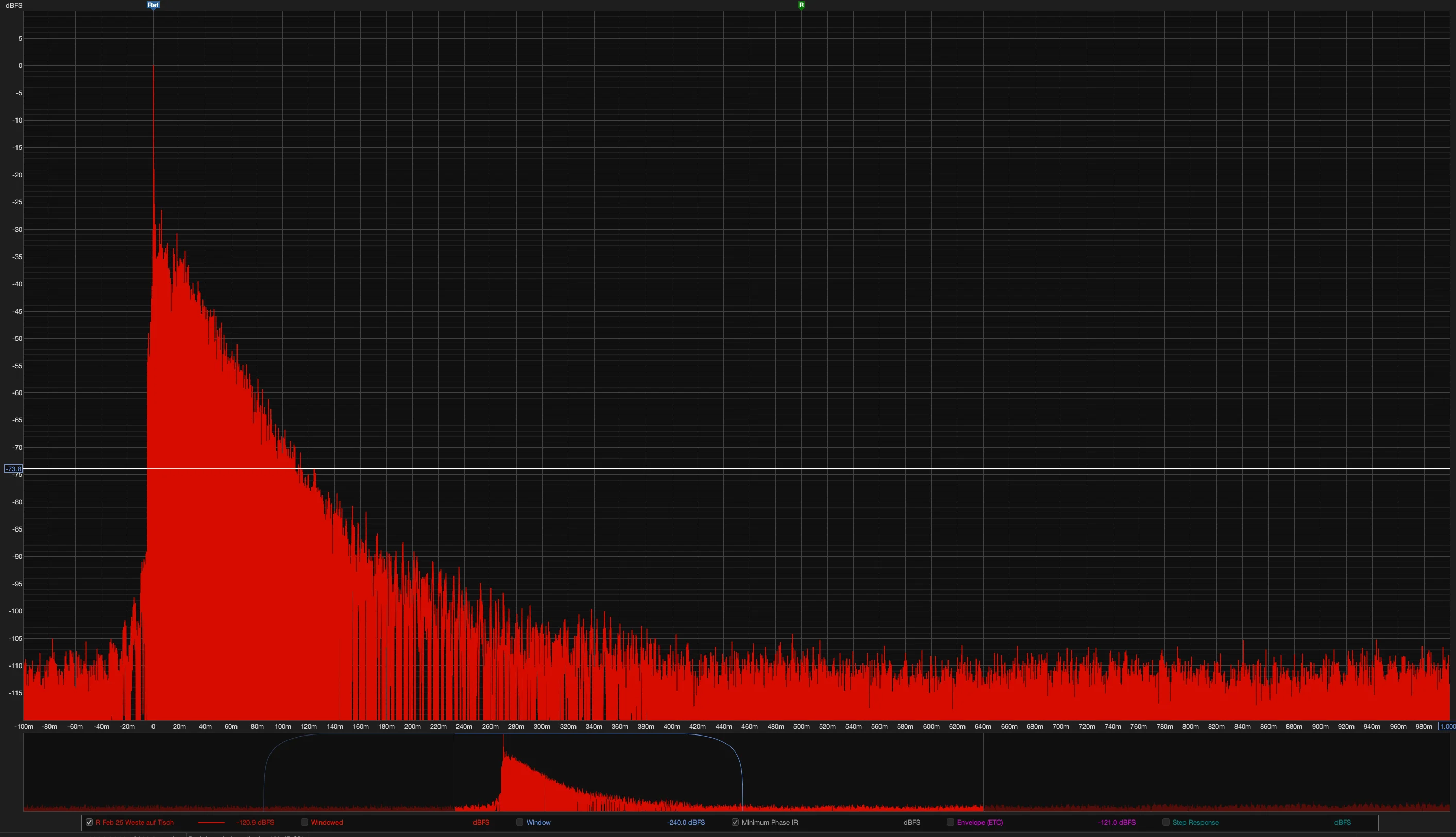The width and height of the screenshot is (1456, 837).
Task: Click the 'Step Response' legend label
Action: 1195,822
